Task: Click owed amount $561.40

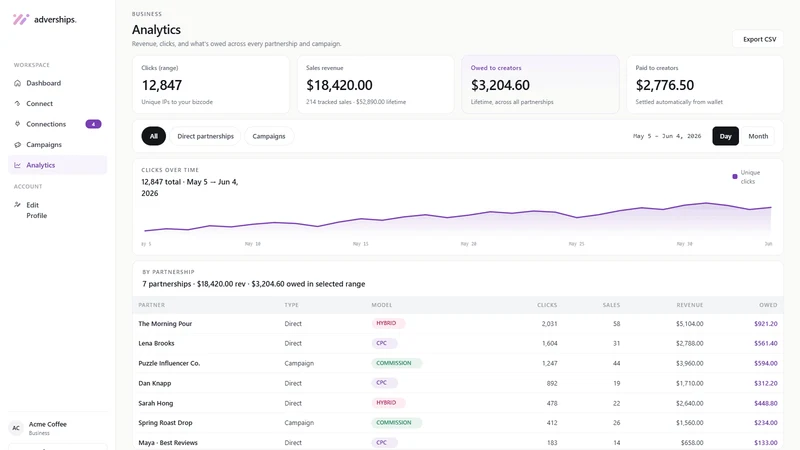Action: click(x=766, y=343)
